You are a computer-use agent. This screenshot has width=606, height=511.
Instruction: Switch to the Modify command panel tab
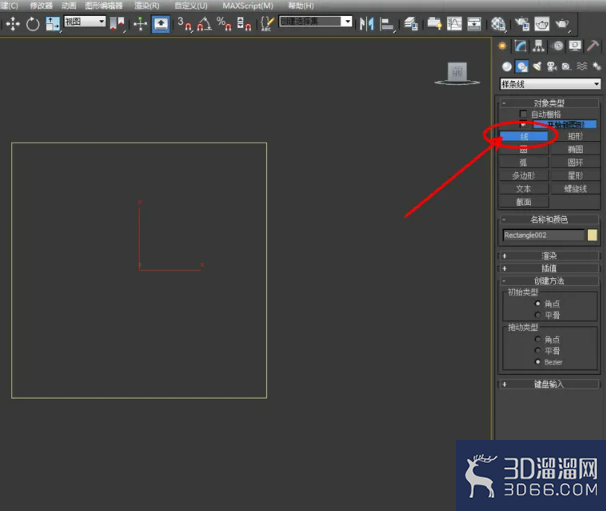click(520, 46)
